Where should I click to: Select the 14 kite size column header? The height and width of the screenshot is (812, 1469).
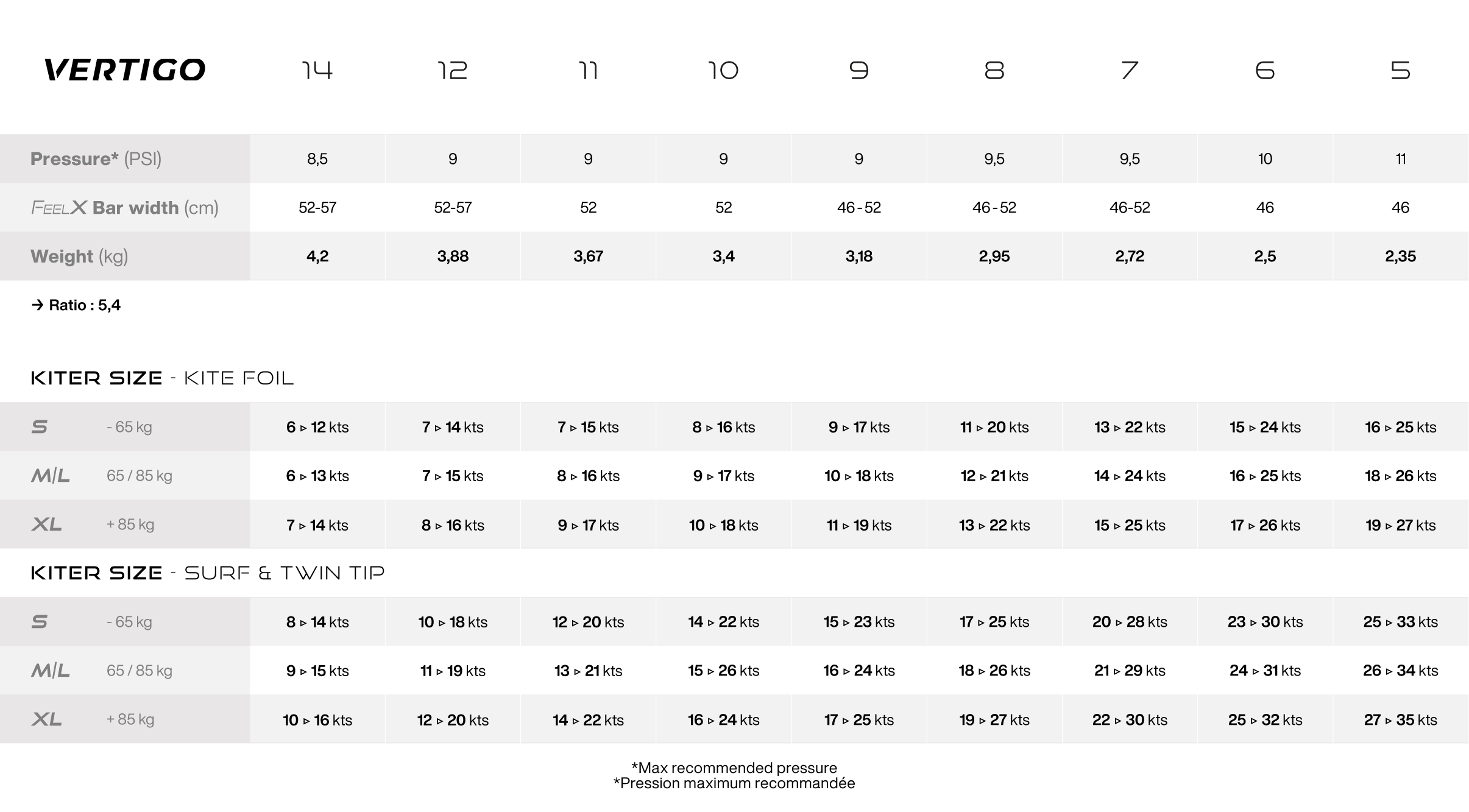(317, 71)
